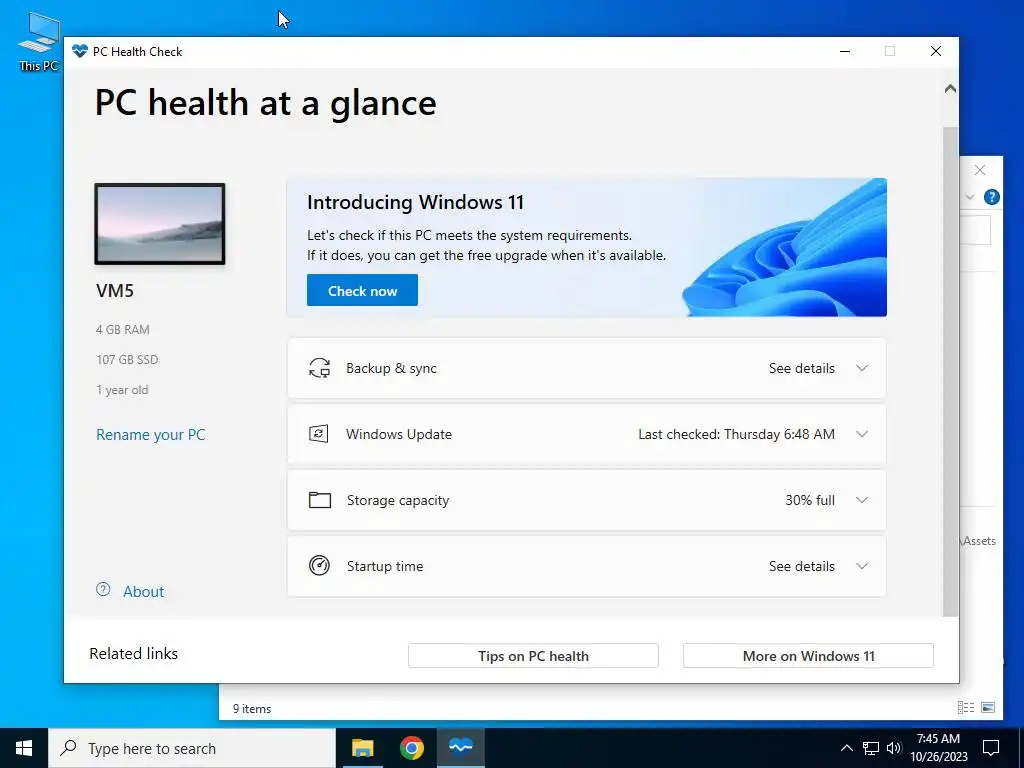Show hidden system tray icons
1024x768 pixels.
pyautogui.click(x=846, y=748)
